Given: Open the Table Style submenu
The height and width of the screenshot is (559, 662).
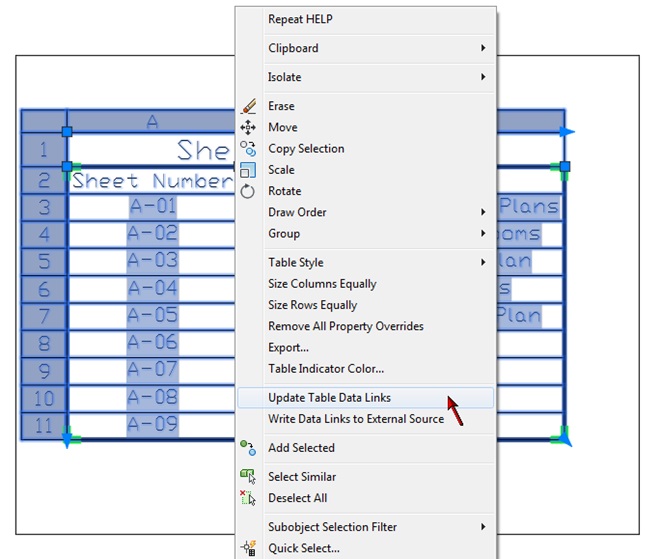Looking at the screenshot, I should (366, 263).
